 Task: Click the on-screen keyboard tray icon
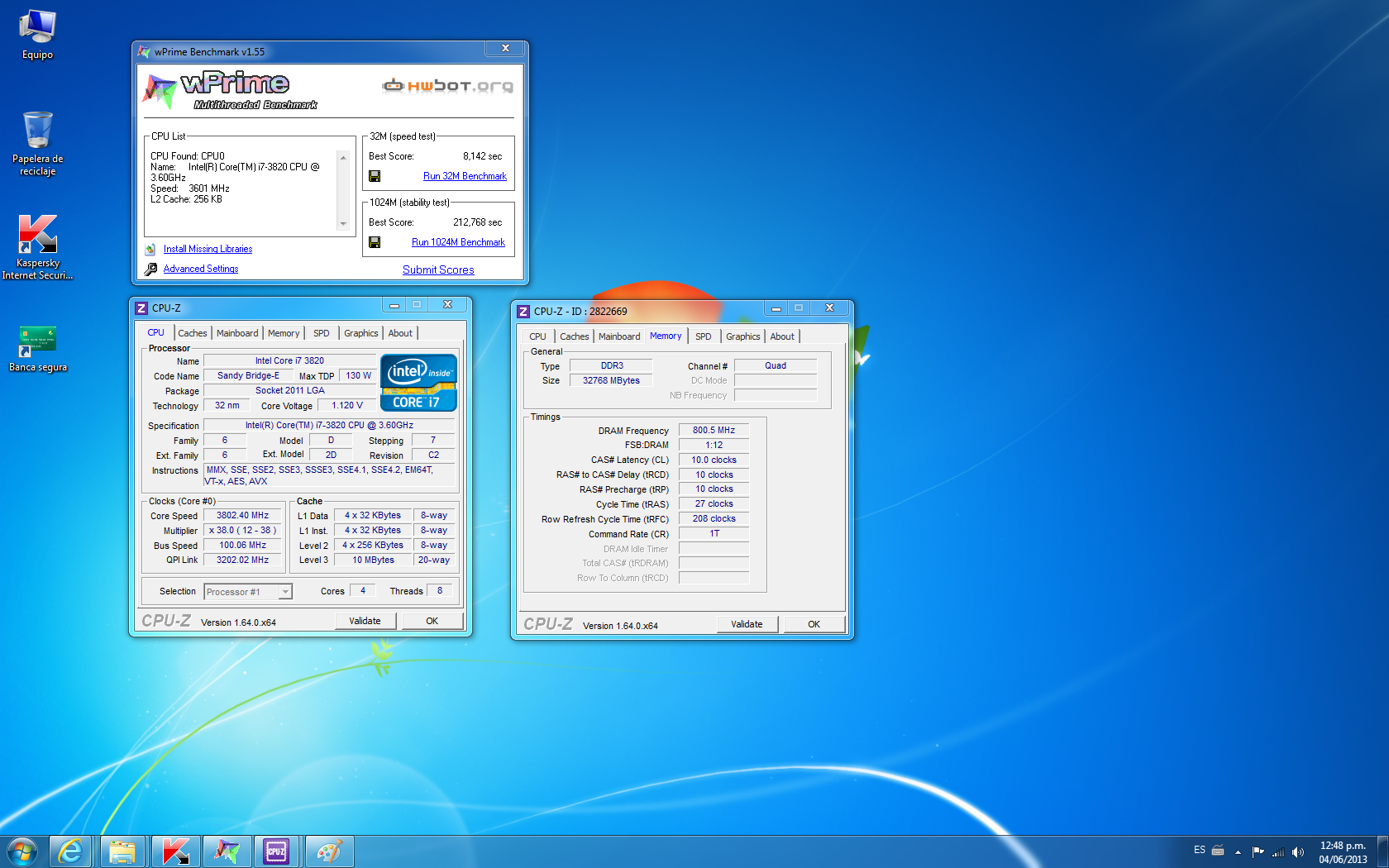1218,850
